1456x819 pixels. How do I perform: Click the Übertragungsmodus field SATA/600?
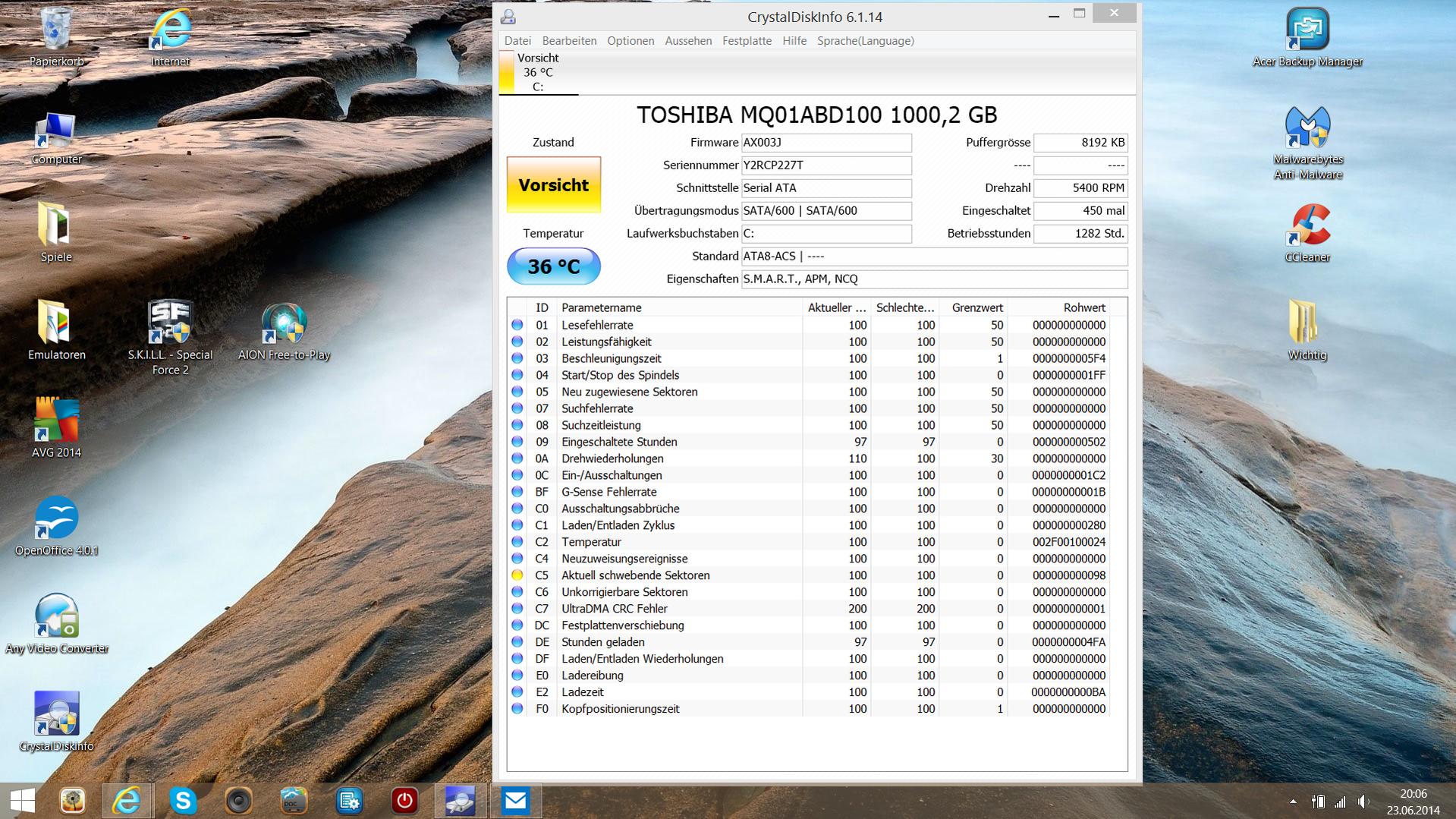click(x=825, y=211)
